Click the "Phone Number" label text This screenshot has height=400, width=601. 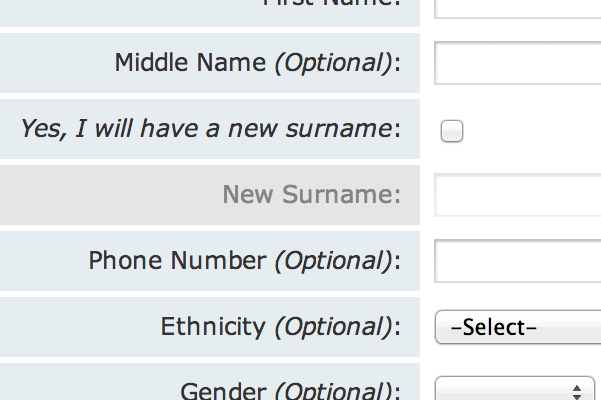[177, 261]
